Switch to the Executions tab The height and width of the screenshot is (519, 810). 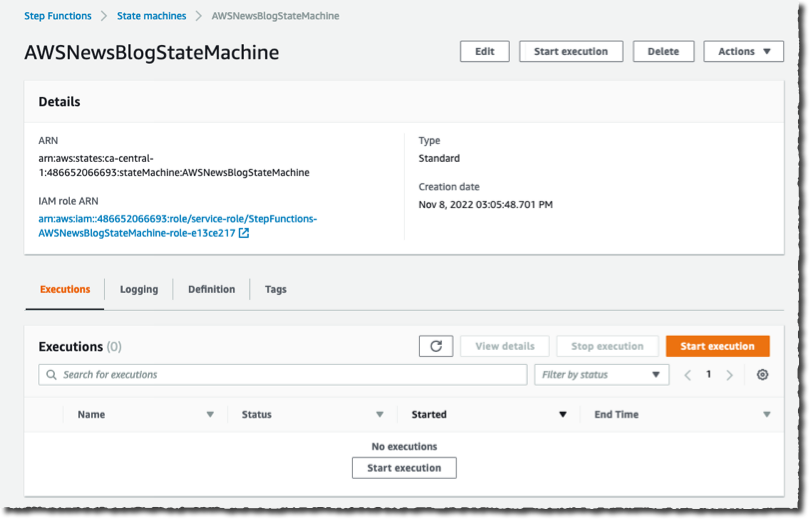tap(65, 289)
